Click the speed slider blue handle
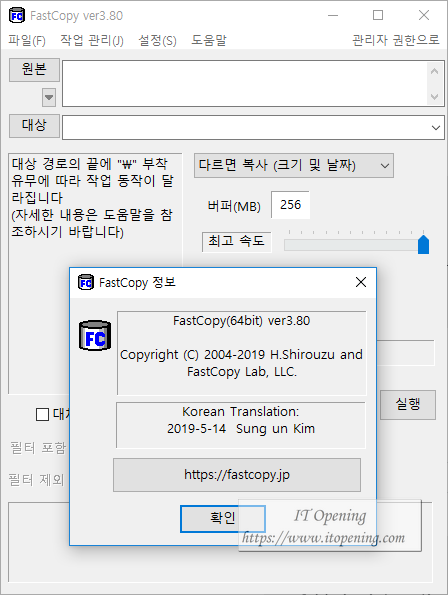This screenshot has width=448, height=595. 423,244
